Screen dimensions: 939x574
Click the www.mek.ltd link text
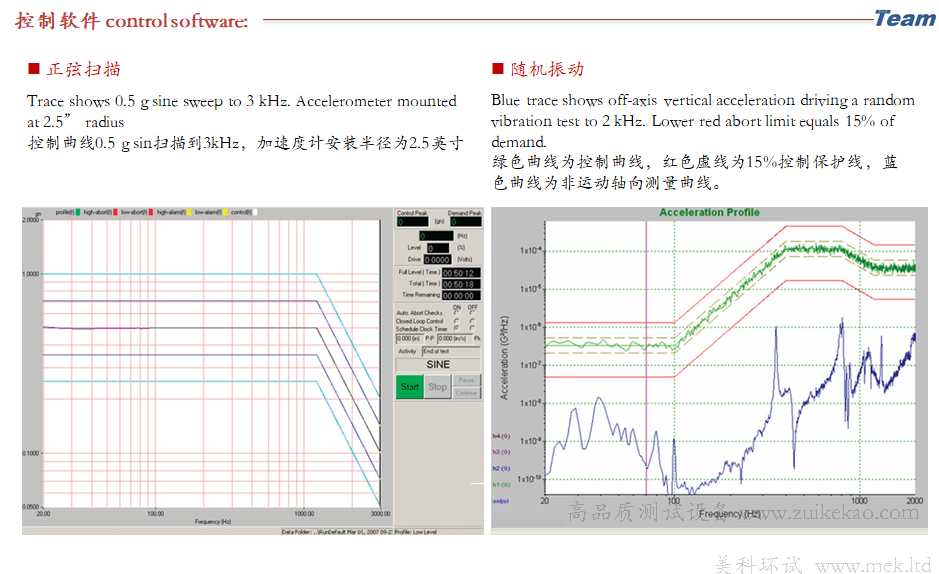(x=873, y=566)
